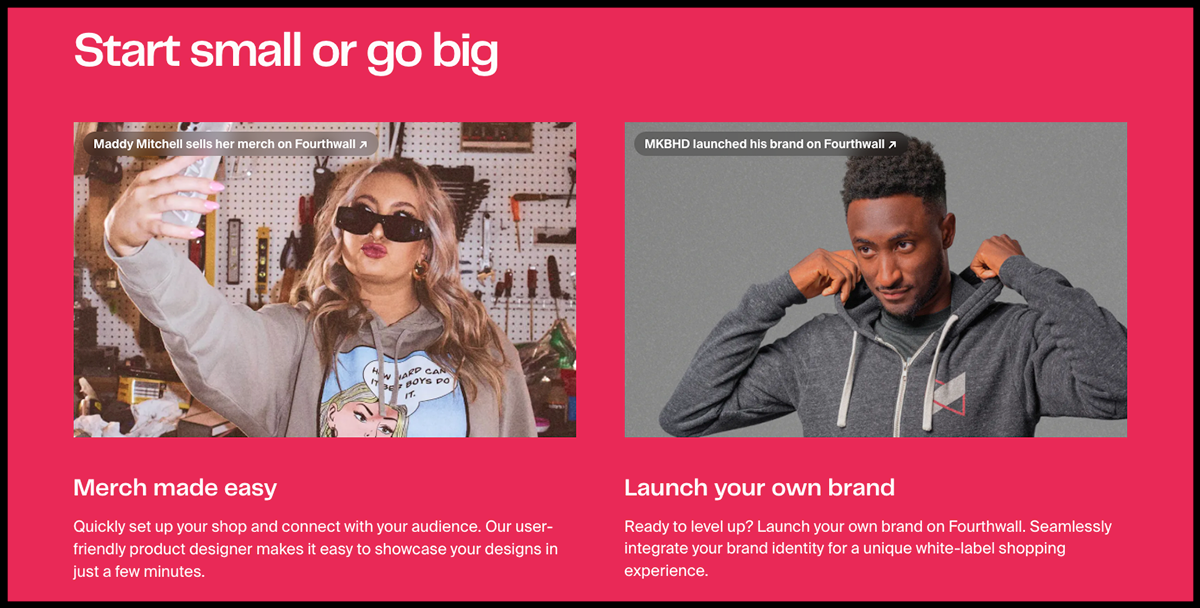1200x608 pixels.
Task: Click the white-label shopping experience paragraph
Action: coord(868,549)
